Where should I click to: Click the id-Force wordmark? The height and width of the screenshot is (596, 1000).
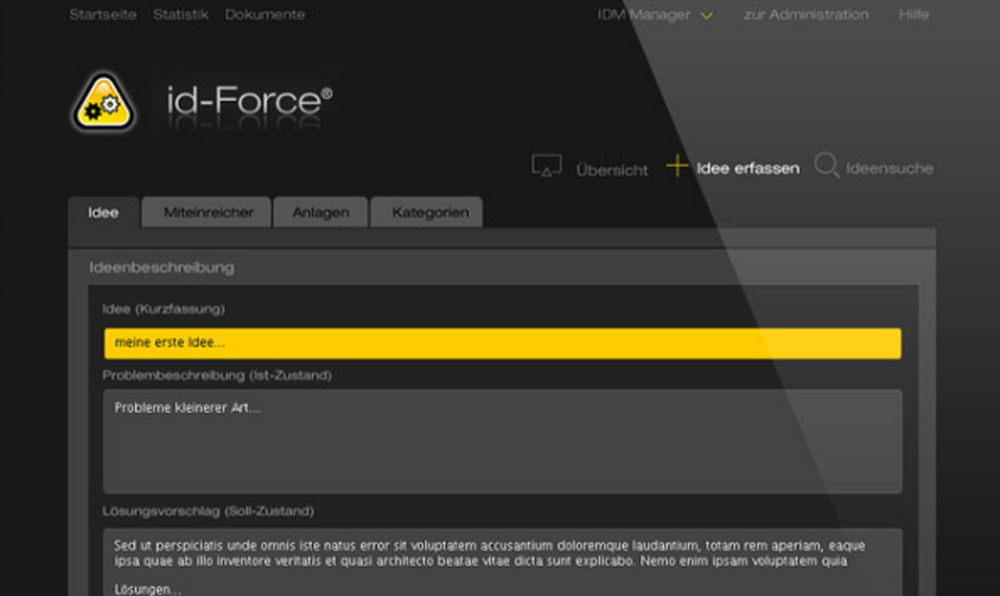249,101
